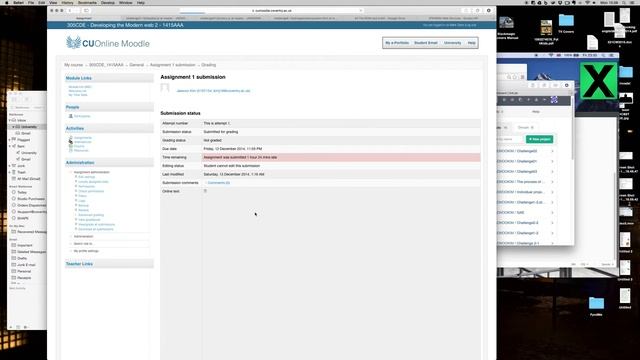Click Student Email button

coord(426,43)
